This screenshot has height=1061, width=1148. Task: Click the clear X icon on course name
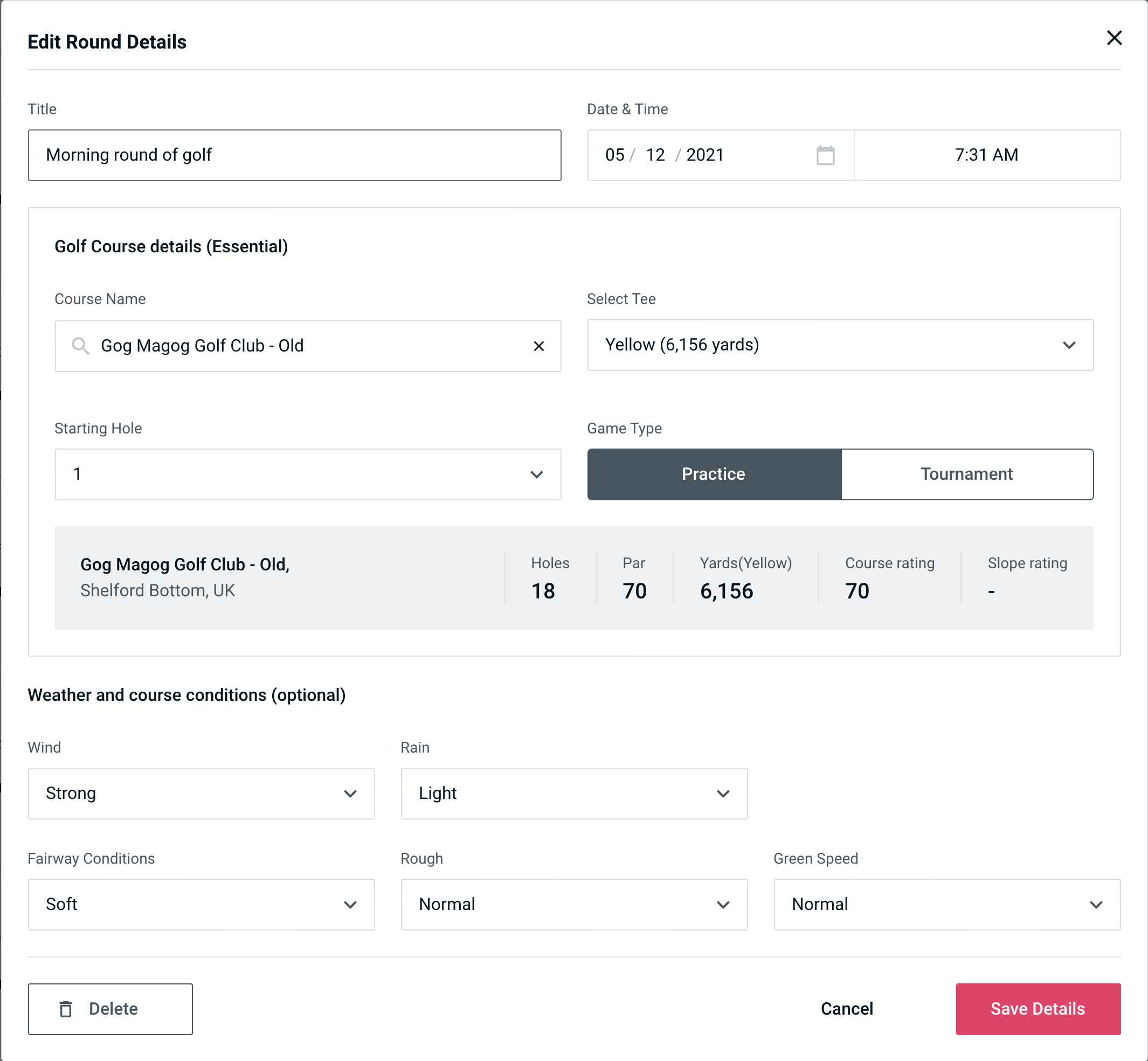(x=538, y=346)
